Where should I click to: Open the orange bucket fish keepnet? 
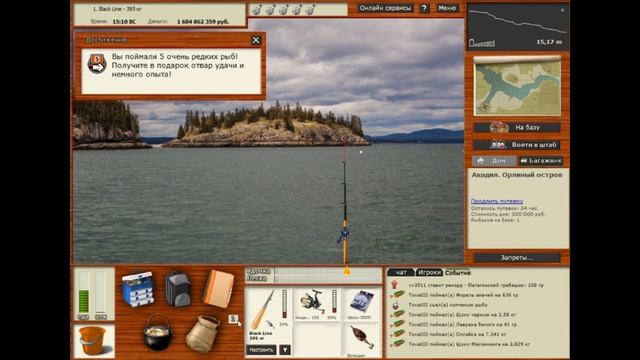pos(94,341)
